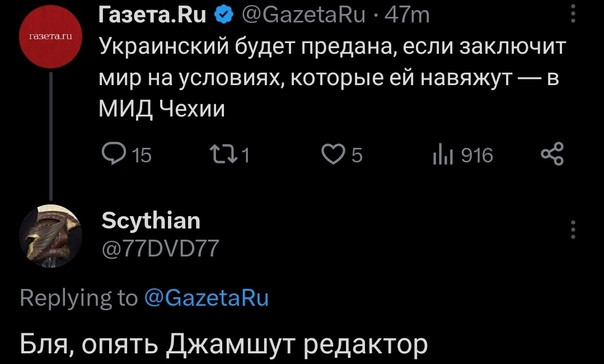Open the three-dot menu on Scythian reply
Image resolution: width=604 pixels, height=364 pixels.
[x=573, y=230]
